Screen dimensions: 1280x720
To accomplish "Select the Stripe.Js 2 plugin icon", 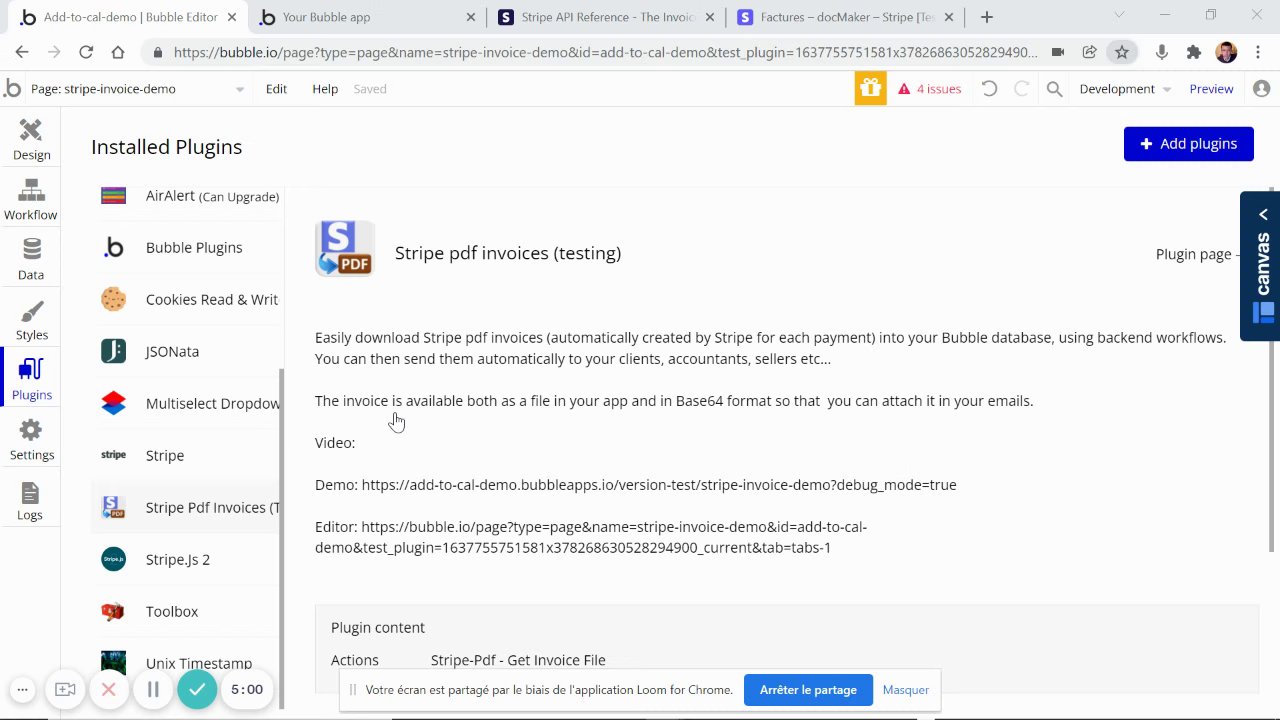I will pos(114,559).
